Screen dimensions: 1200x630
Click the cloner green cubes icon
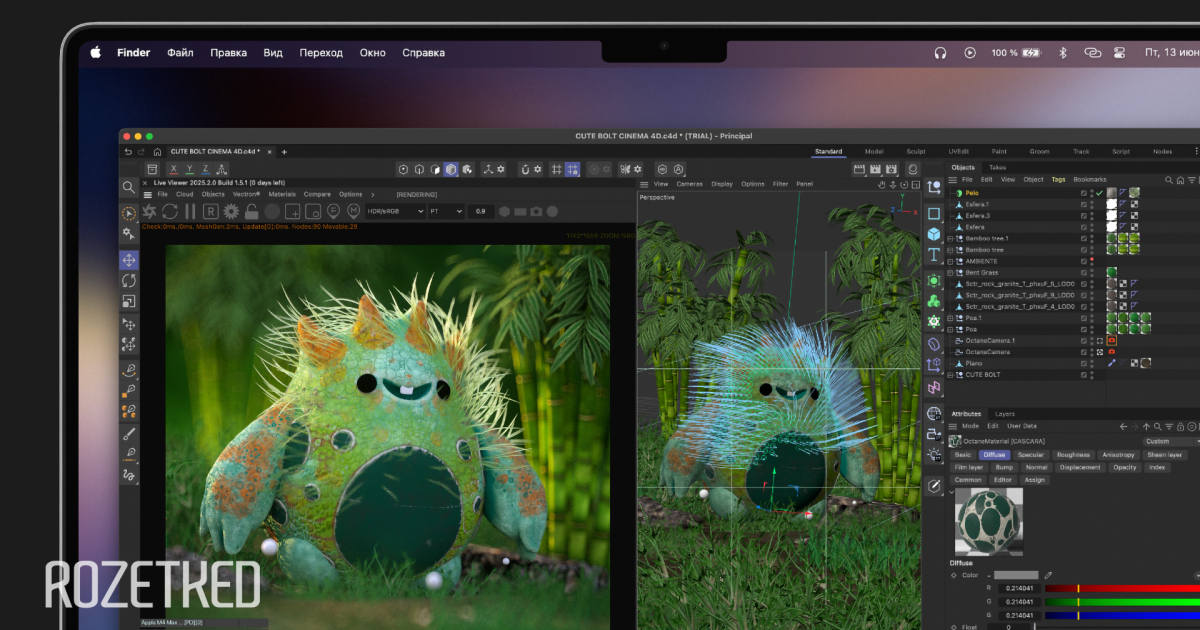point(933,300)
